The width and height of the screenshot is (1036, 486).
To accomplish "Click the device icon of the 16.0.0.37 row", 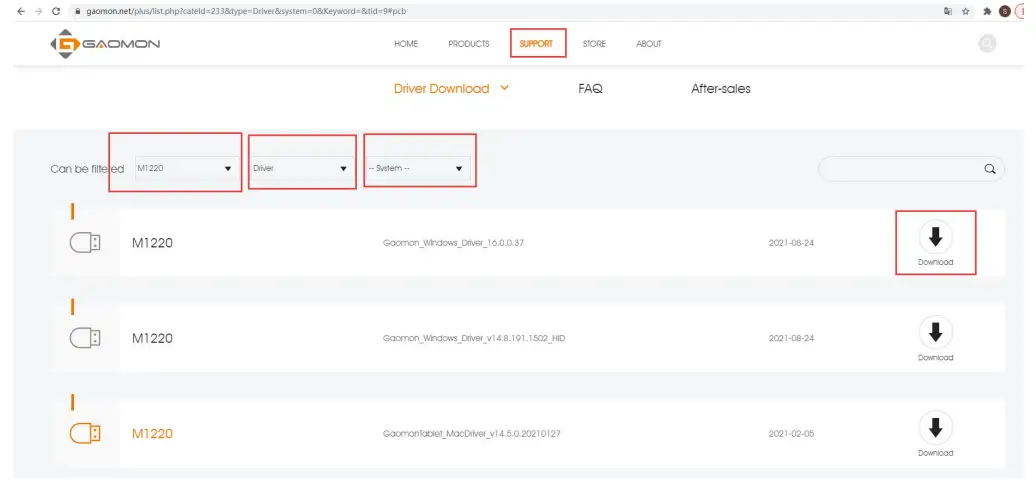I will pos(85,243).
